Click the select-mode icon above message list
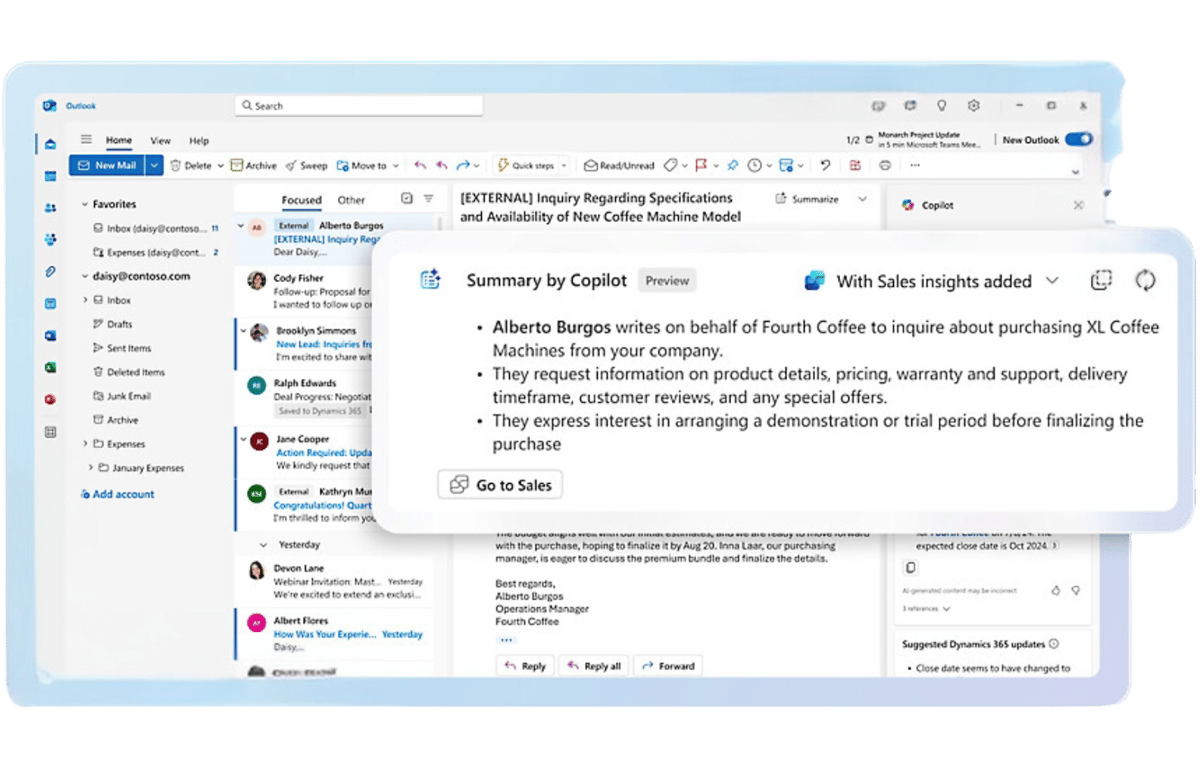The height and width of the screenshot is (757, 1200). (406, 199)
